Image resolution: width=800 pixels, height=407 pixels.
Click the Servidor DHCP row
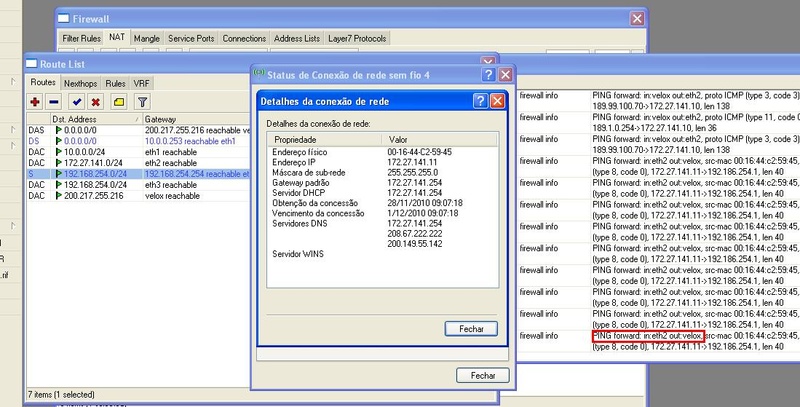coord(383,193)
